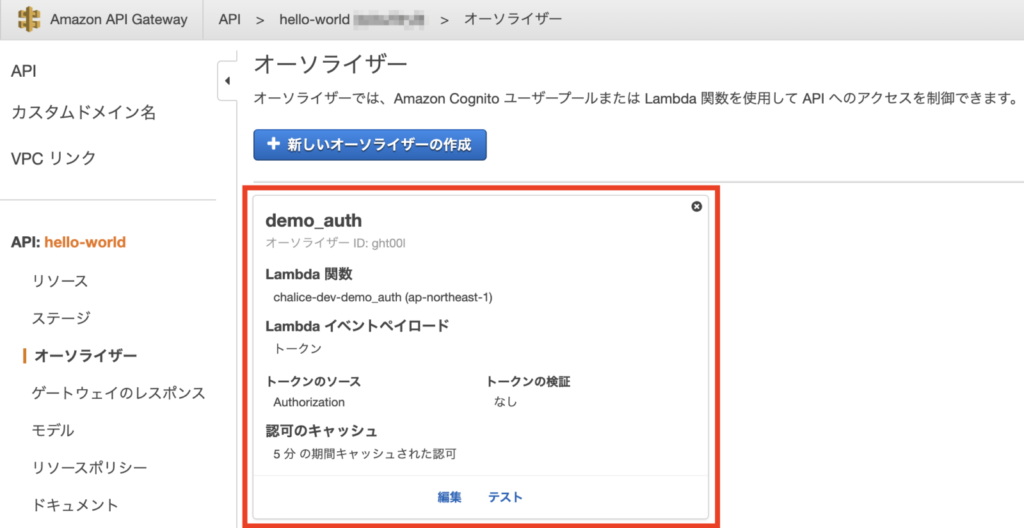Go to API breadcrumb in header
This screenshot has width=1024, height=528.
(230, 19)
